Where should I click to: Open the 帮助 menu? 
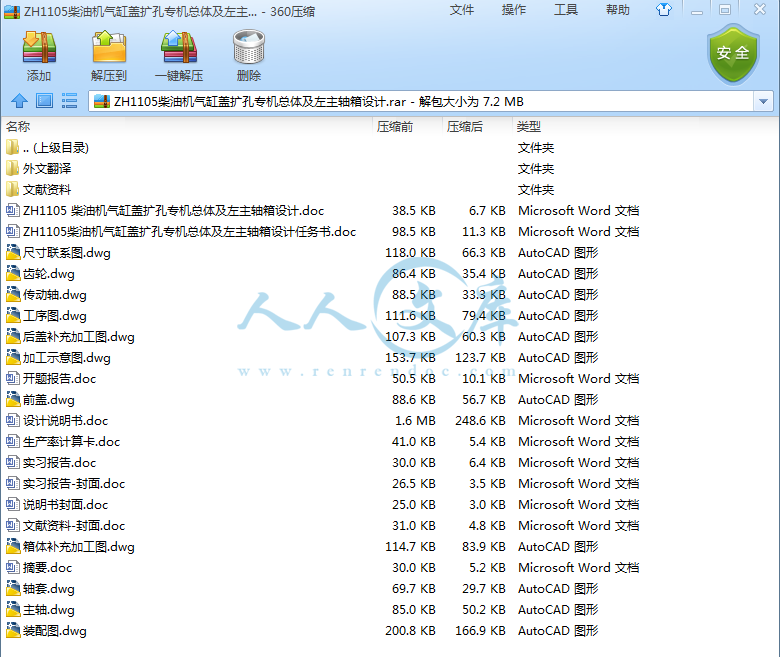[617, 10]
